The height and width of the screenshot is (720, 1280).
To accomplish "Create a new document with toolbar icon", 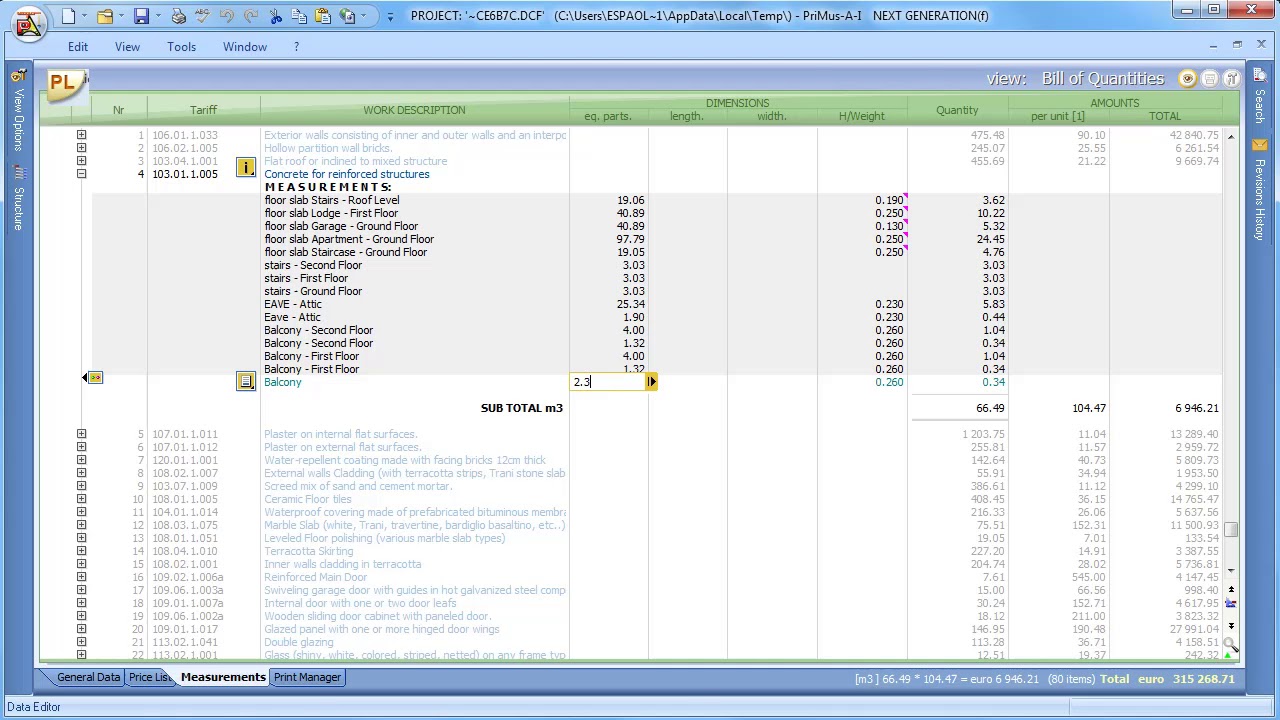I will click(68, 16).
